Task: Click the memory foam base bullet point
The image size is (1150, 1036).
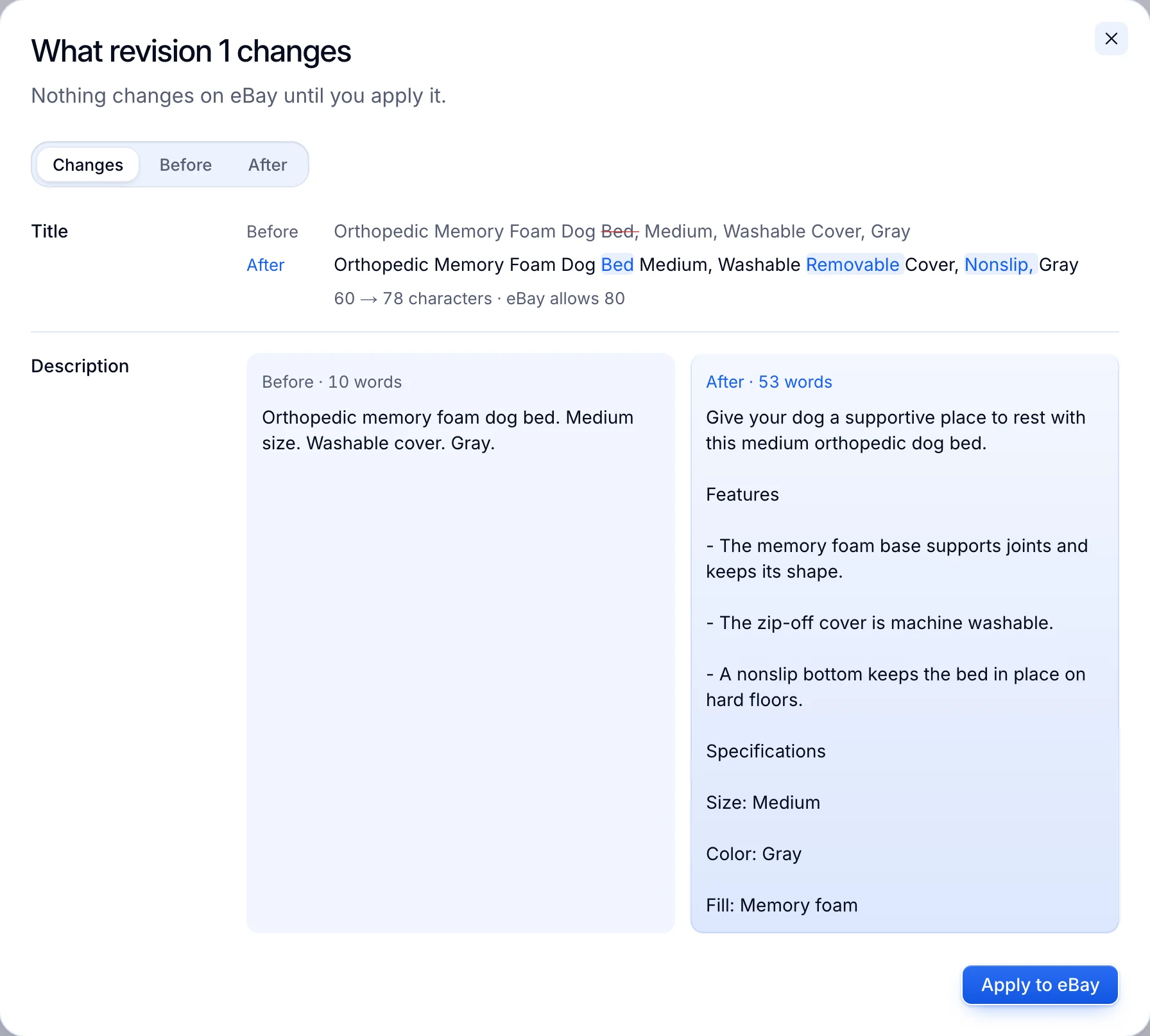Action: point(897,558)
